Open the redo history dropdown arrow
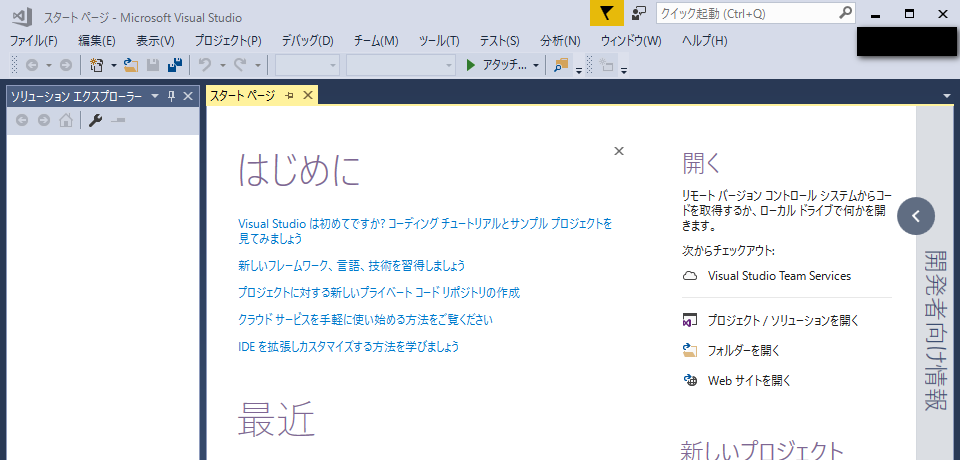Screen dimensions: 960x460 (258, 65)
